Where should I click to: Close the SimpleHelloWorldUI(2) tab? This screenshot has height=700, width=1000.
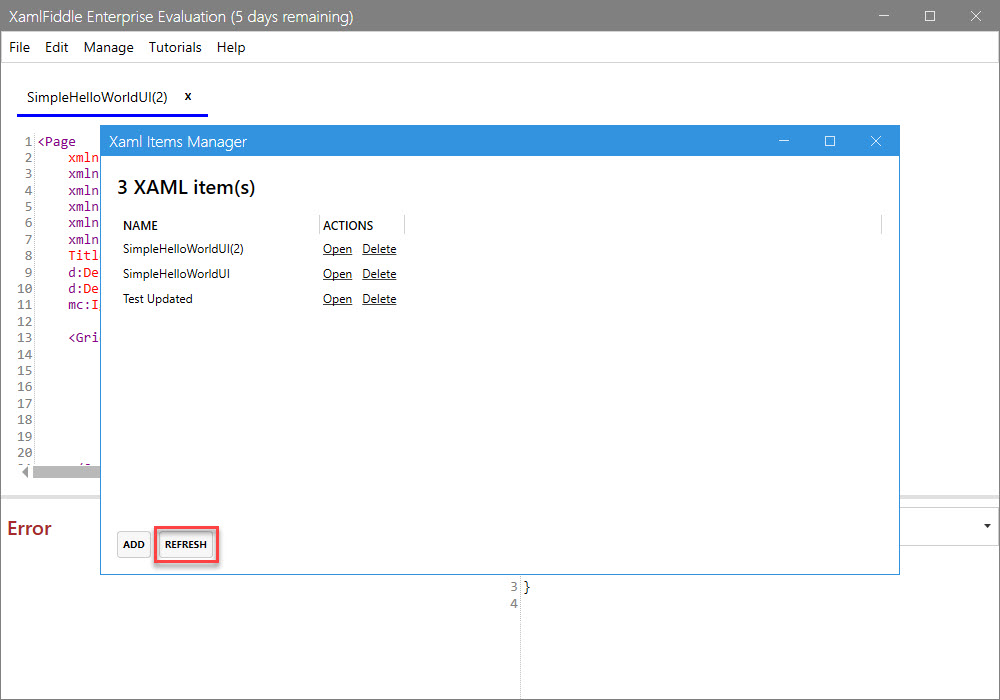[188, 96]
